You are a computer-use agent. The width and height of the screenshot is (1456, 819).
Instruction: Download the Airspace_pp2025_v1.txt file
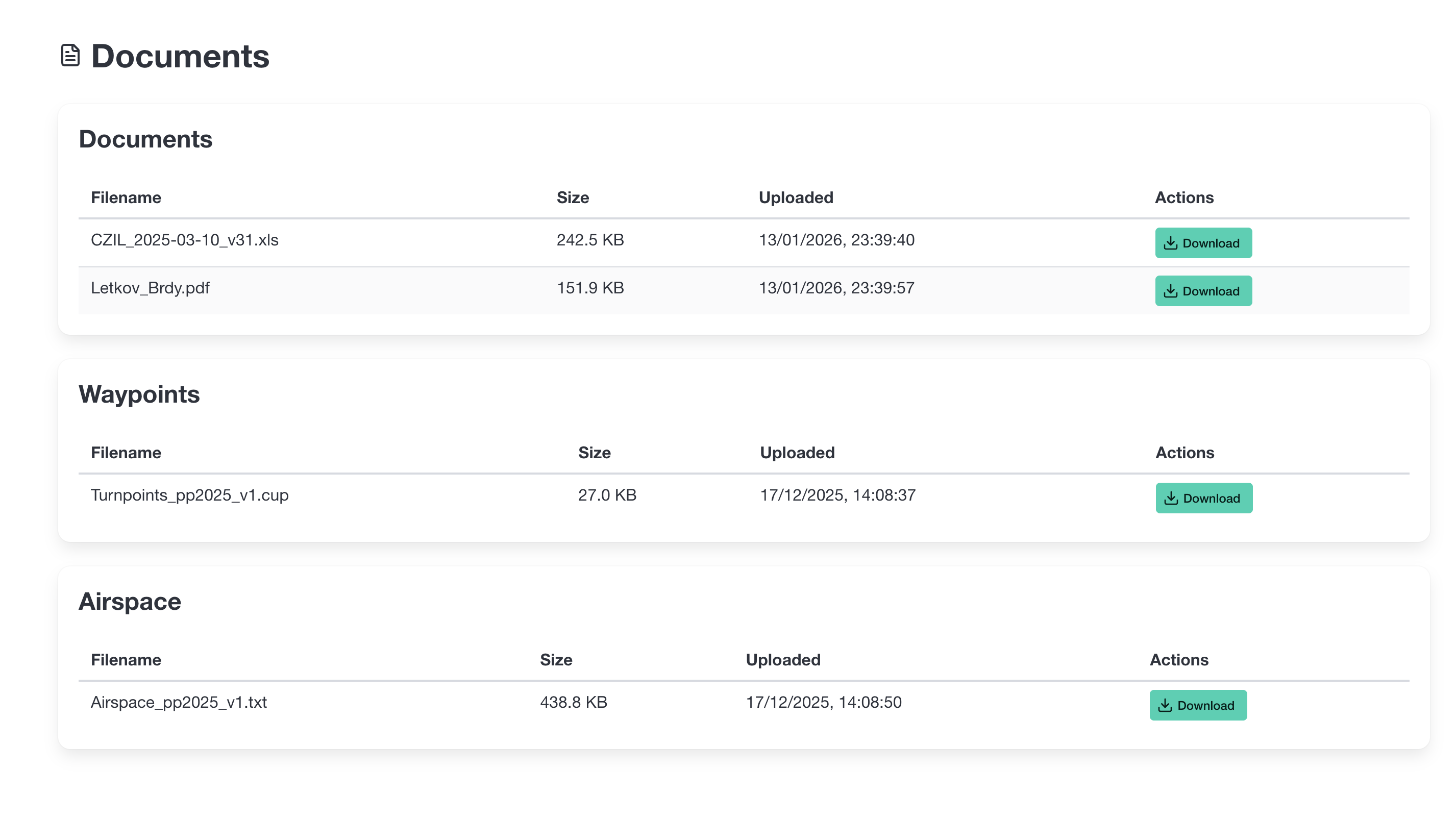pos(1198,705)
